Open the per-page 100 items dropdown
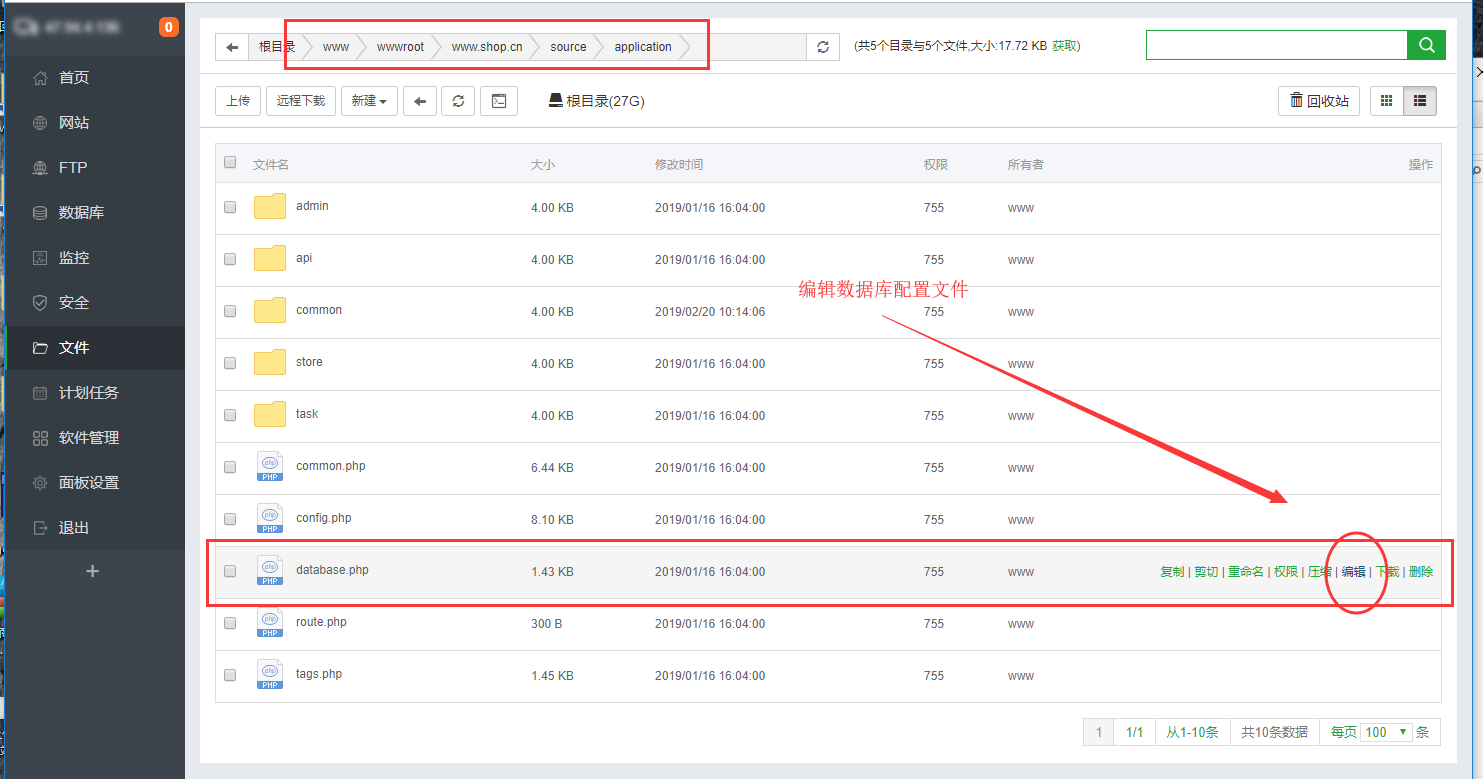Image resolution: width=1483 pixels, height=779 pixels. (x=1386, y=732)
